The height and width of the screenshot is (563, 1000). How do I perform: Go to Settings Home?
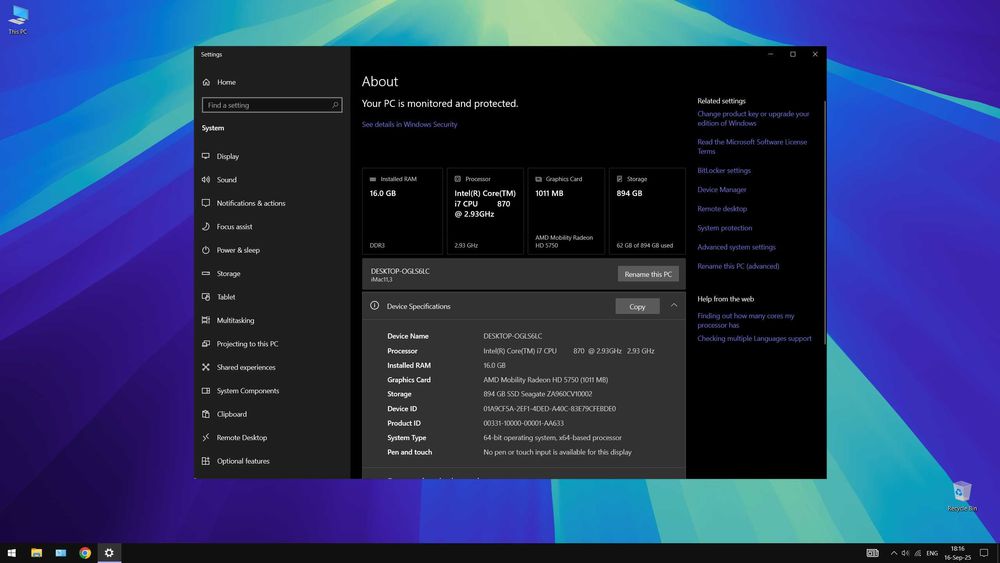point(226,82)
